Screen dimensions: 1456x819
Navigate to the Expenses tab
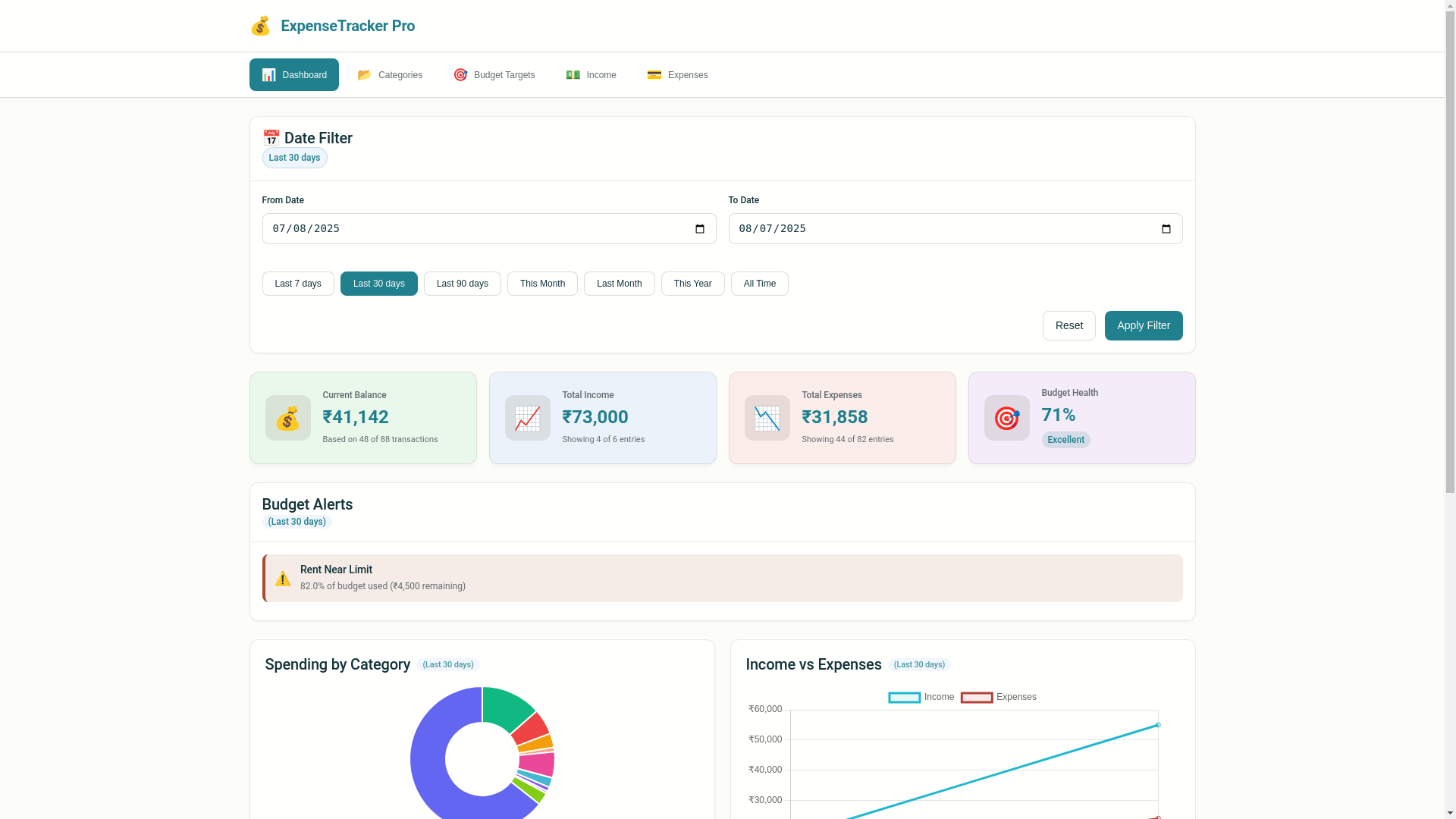(x=678, y=75)
